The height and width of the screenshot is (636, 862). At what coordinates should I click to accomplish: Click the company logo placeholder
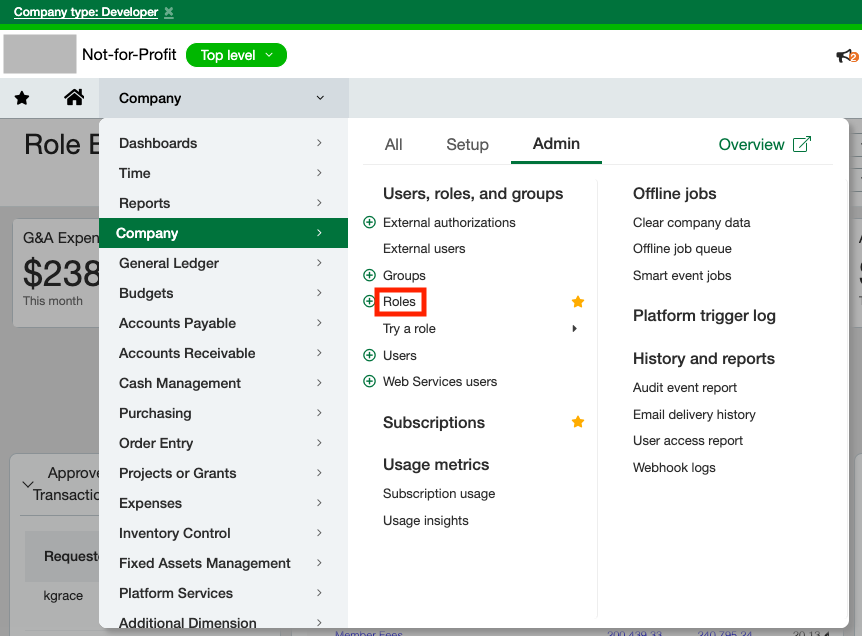[40, 54]
